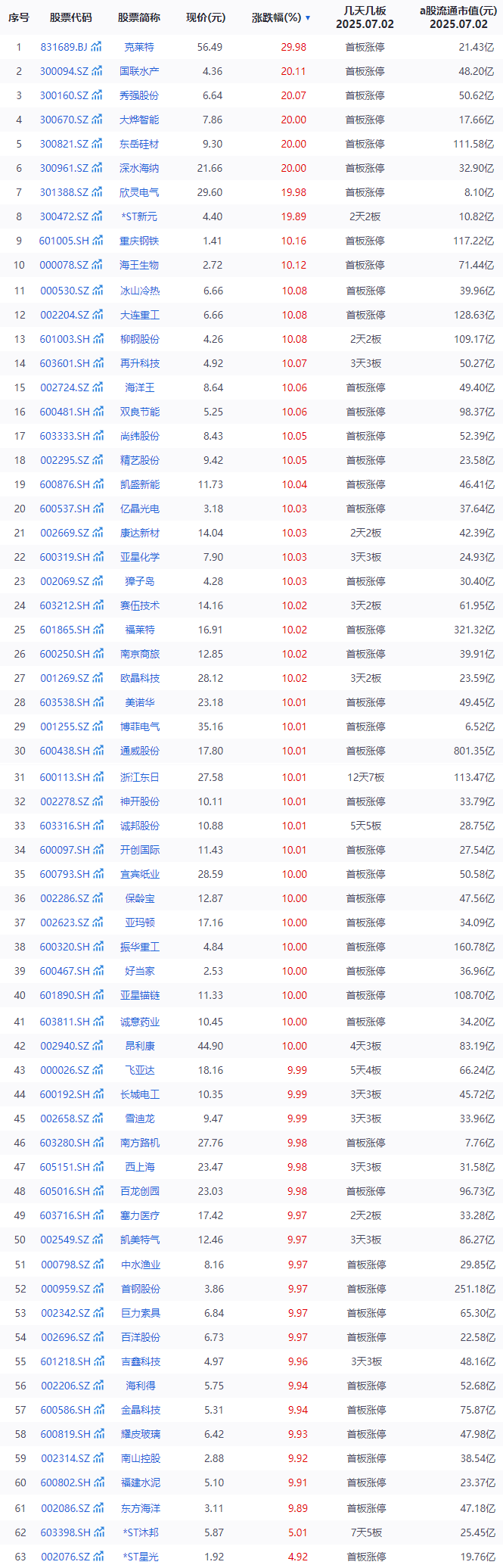
Task: Open stock name link *ST沐邦
Action: [141, 1532]
